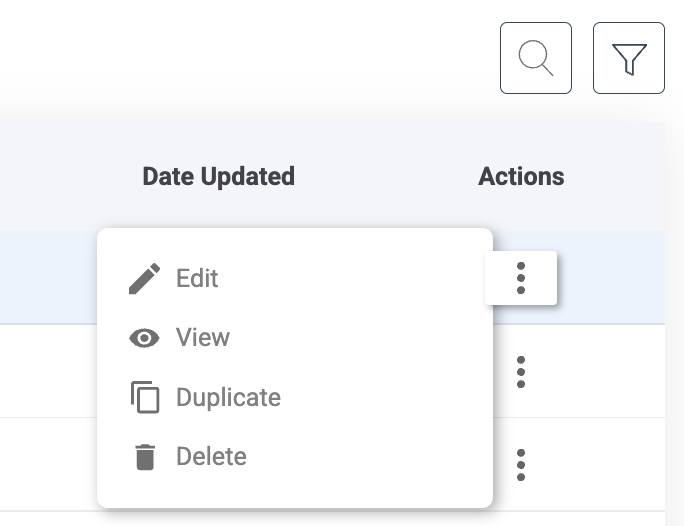684x526 pixels.
Task: Sort by the Date Updated column header
Action: 218,177
